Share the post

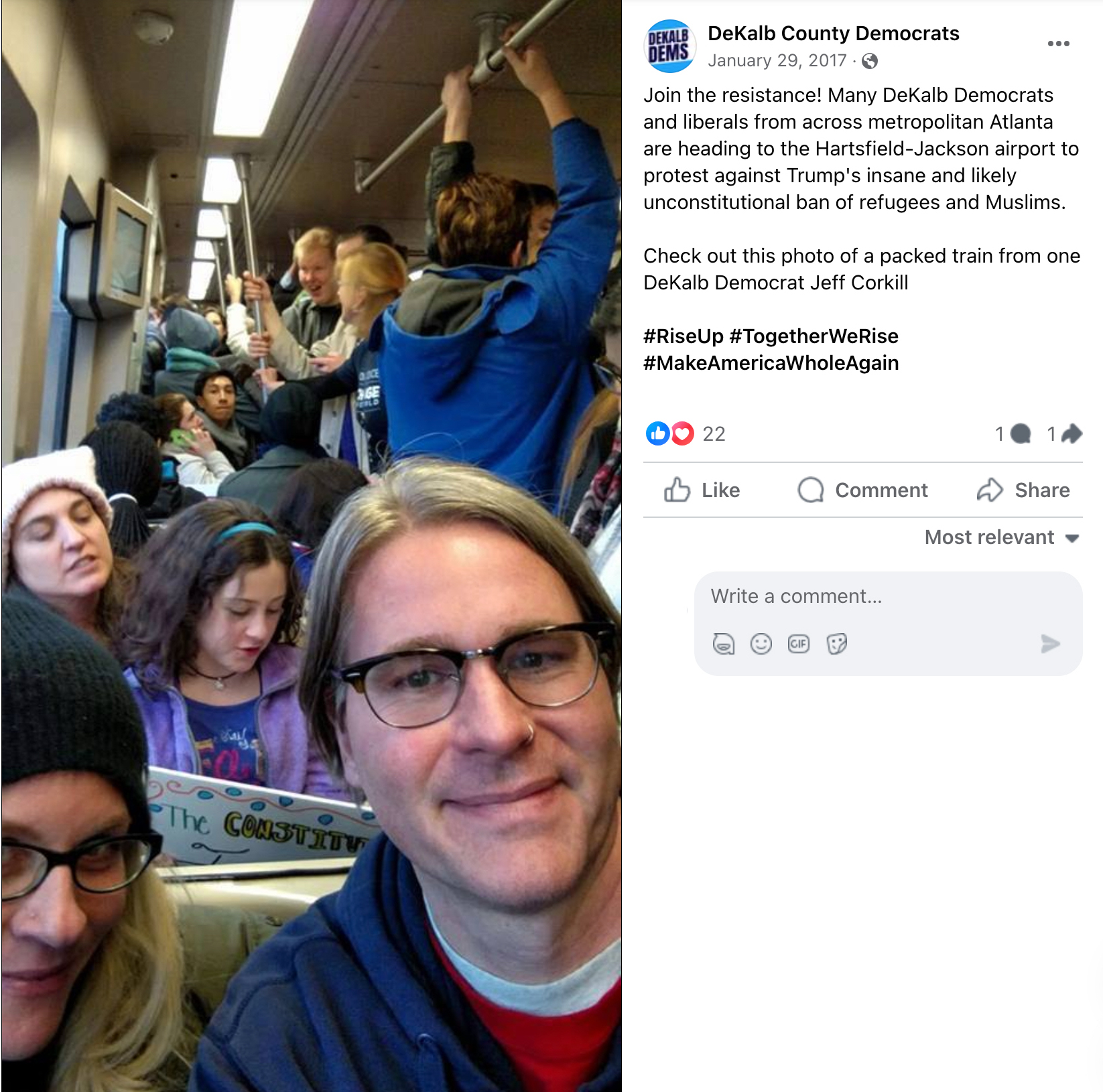pos(1023,490)
